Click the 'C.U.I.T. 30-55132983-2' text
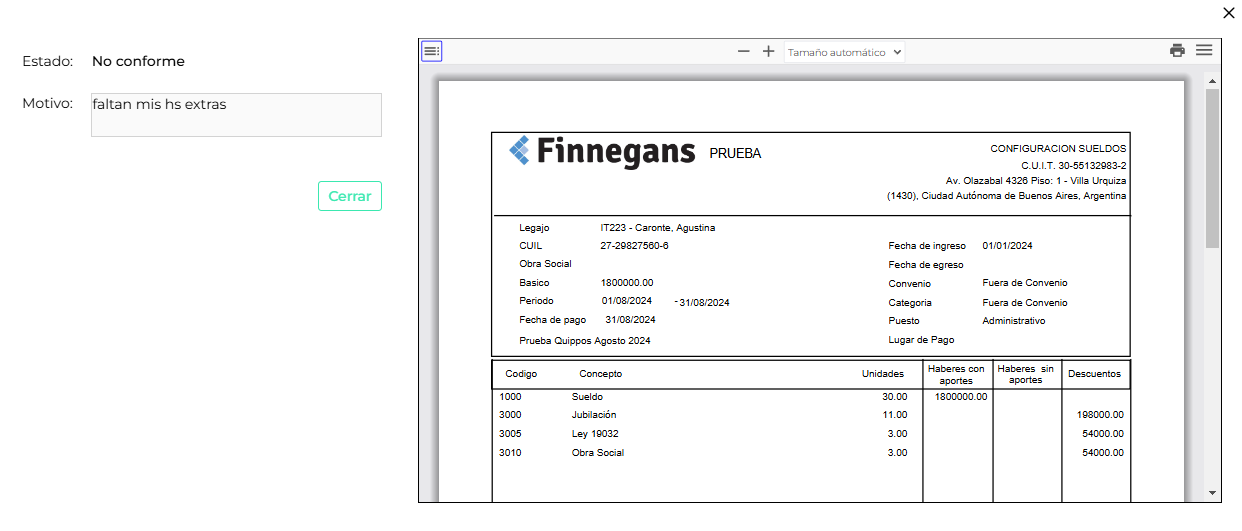Image resolution: width=1242 pixels, height=531 pixels. (x=1074, y=165)
